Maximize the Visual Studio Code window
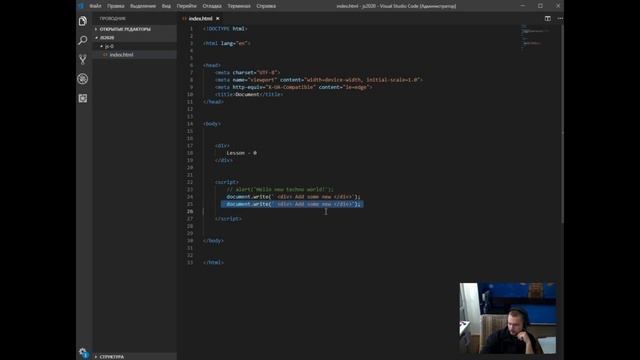This screenshot has height=360, width=640. [x=540, y=6]
